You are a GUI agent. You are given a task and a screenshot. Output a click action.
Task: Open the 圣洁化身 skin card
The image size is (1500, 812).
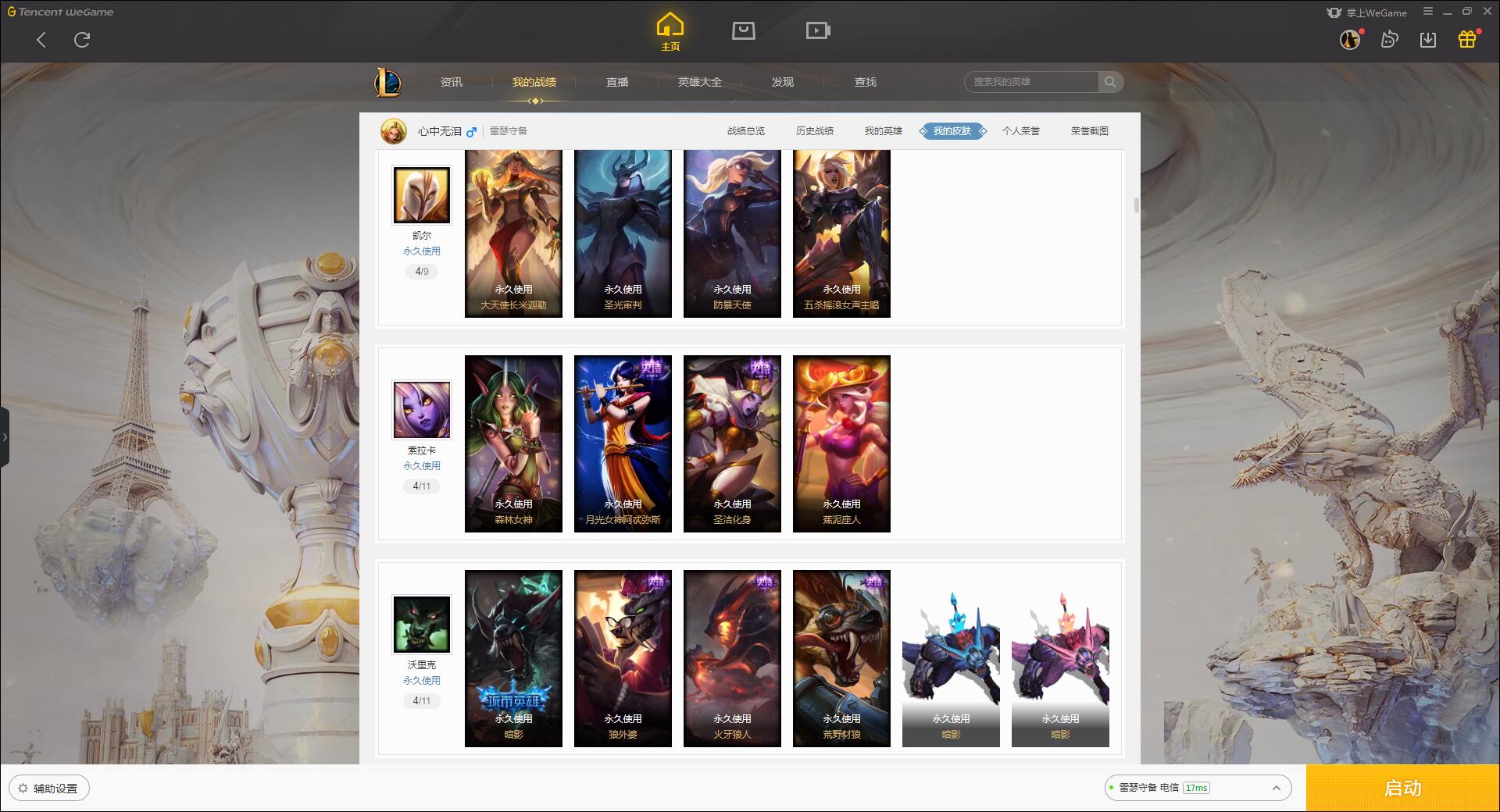[732, 443]
